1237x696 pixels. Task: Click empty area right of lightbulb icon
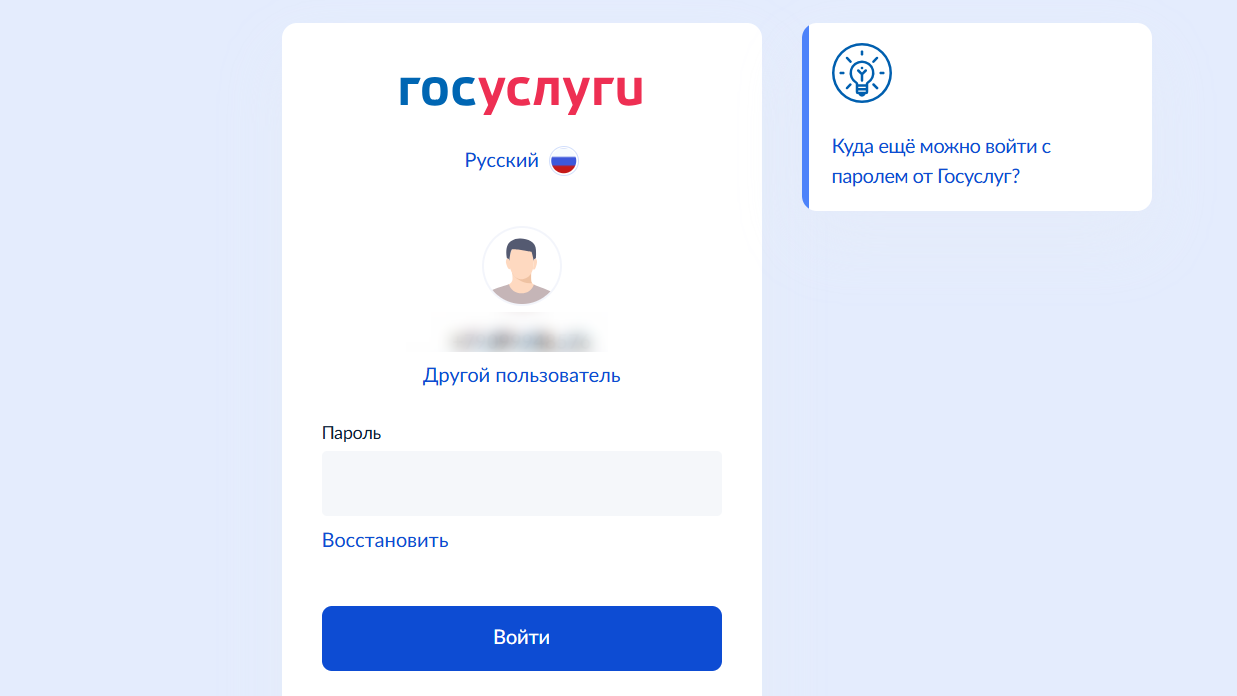(1020, 73)
